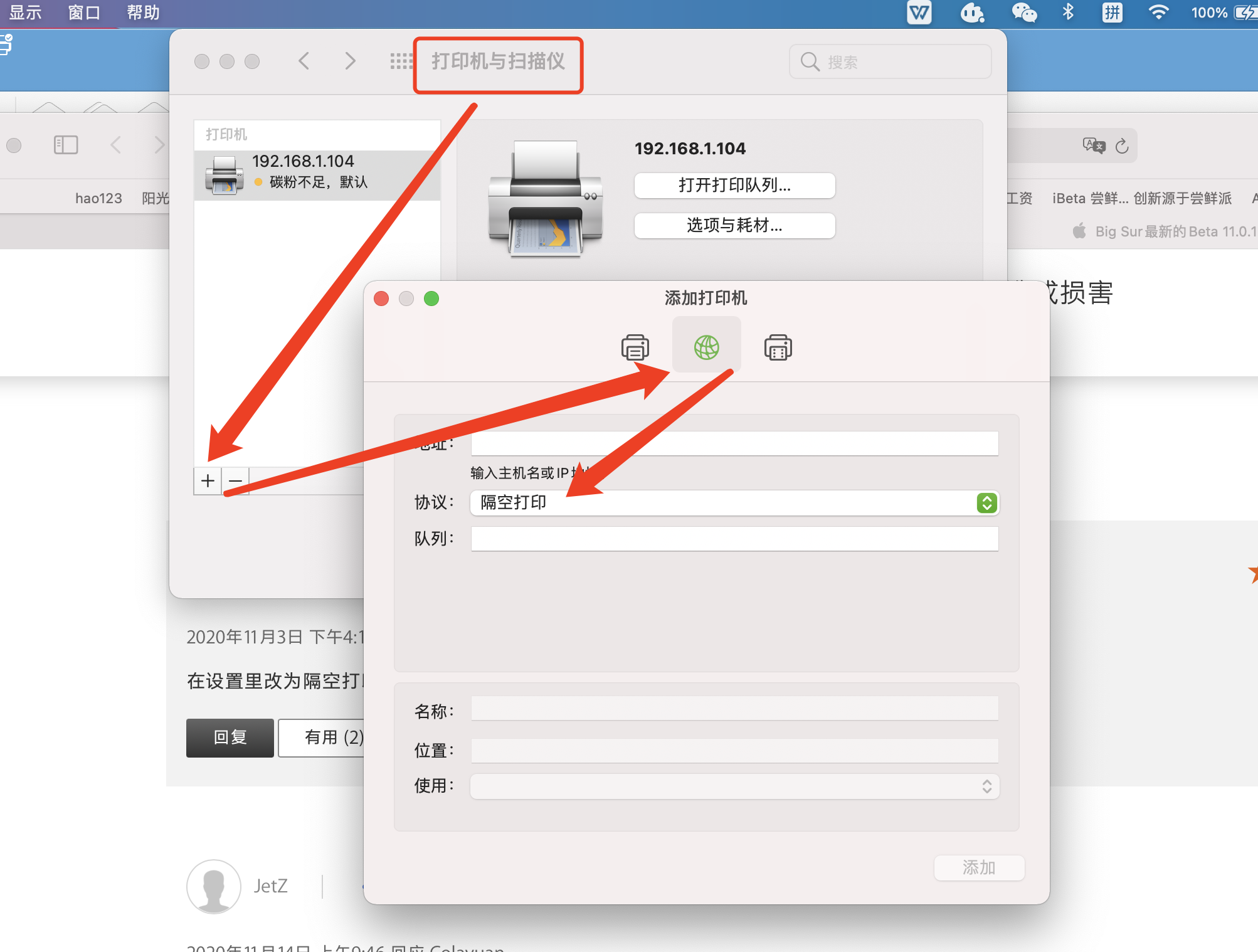Click the translate page icon
This screenshot has width=1258, height=952.
(x=1094, y=145)
